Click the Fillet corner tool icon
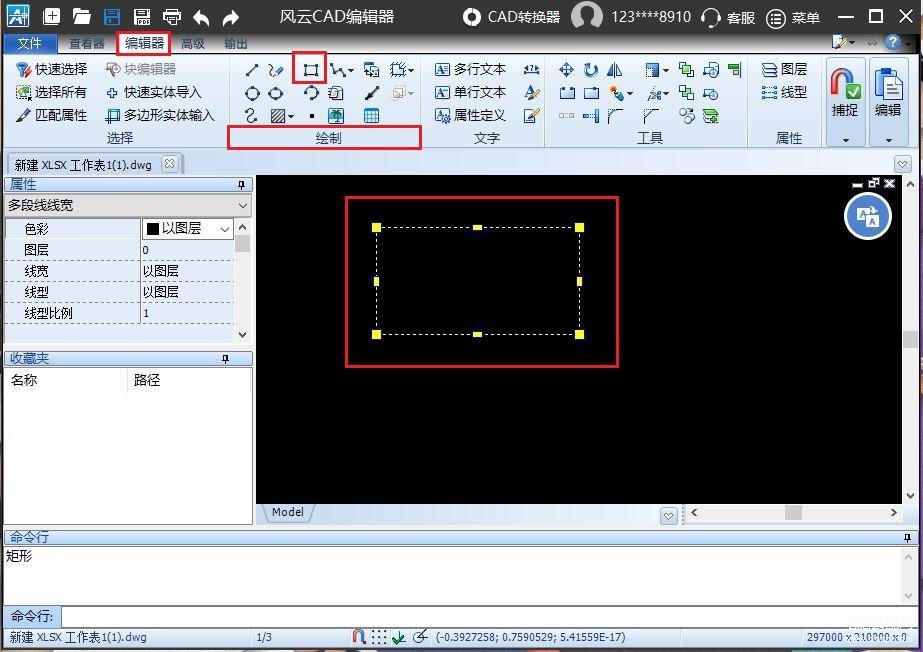The width and height of the screenshot is (923, 652). [x=615, y=116]
